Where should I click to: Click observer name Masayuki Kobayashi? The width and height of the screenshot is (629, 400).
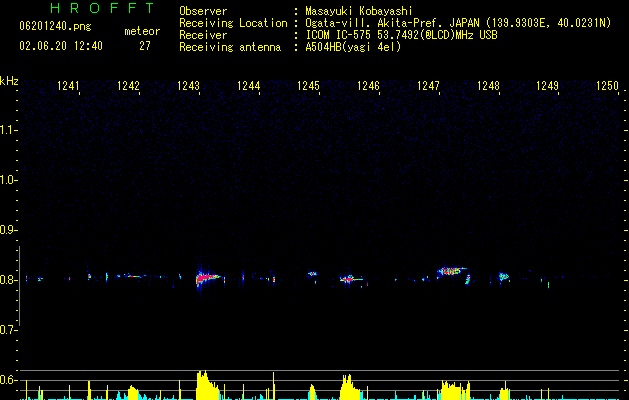click(x=359, y=11)
